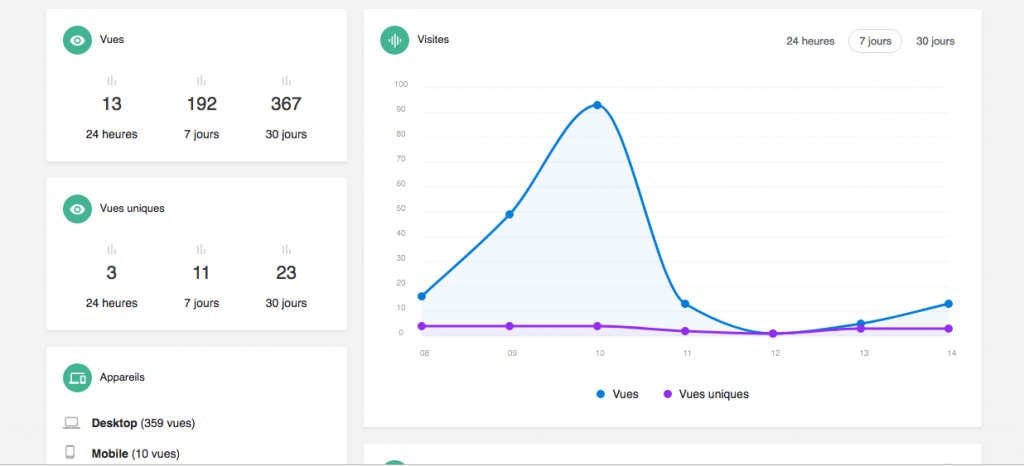Click the laptop icon next to Desktop
1024x466 pixels.
pos(71,424)
